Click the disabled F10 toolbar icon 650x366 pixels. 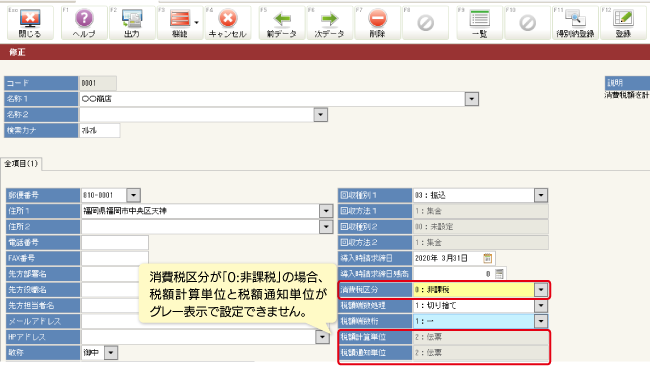tap(527, 23)
